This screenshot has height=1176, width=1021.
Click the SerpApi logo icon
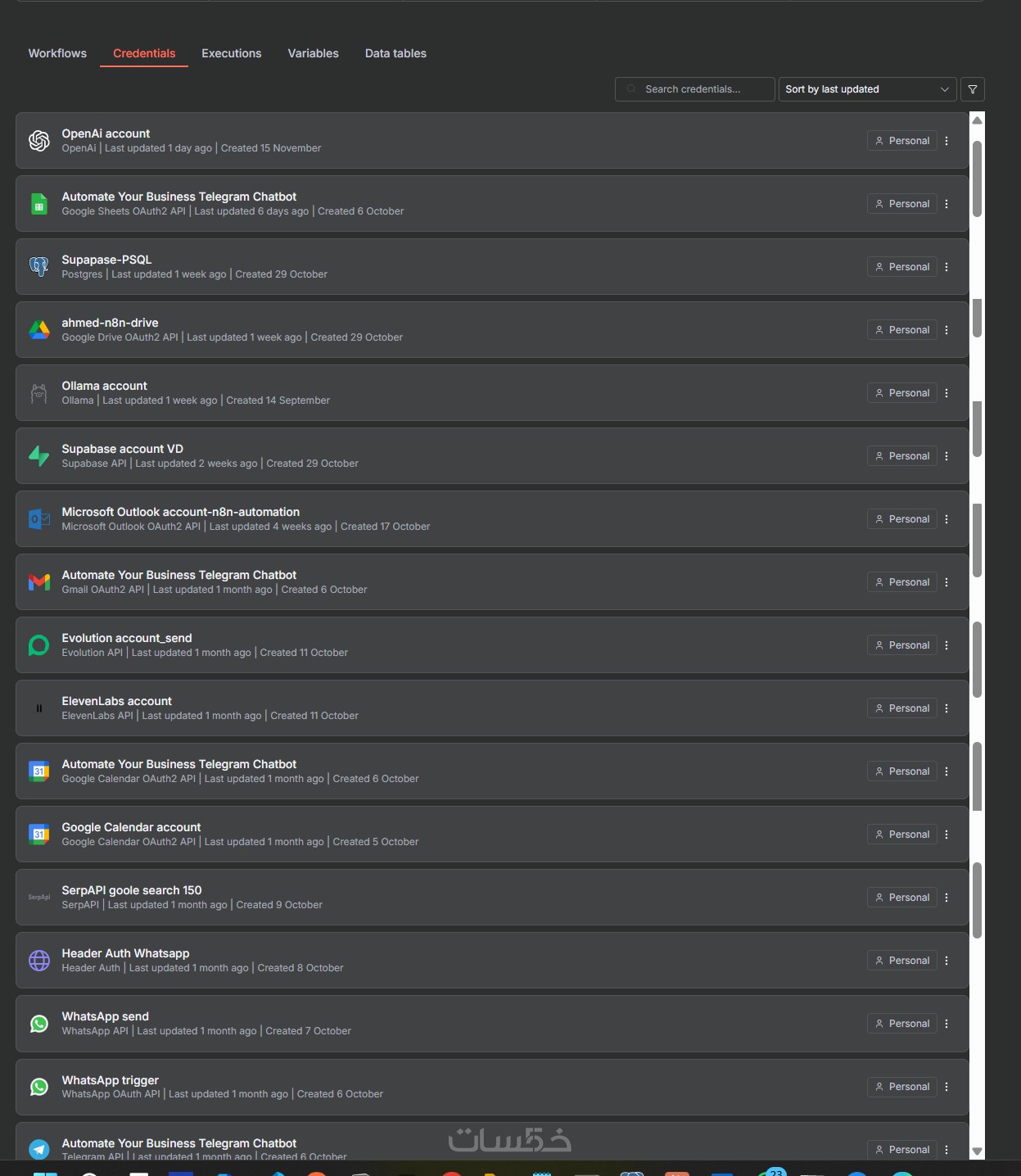39,898
